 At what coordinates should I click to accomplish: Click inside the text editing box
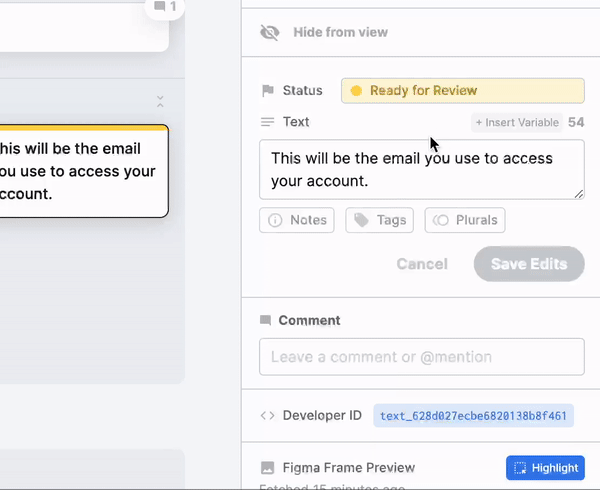coord(421,169)
